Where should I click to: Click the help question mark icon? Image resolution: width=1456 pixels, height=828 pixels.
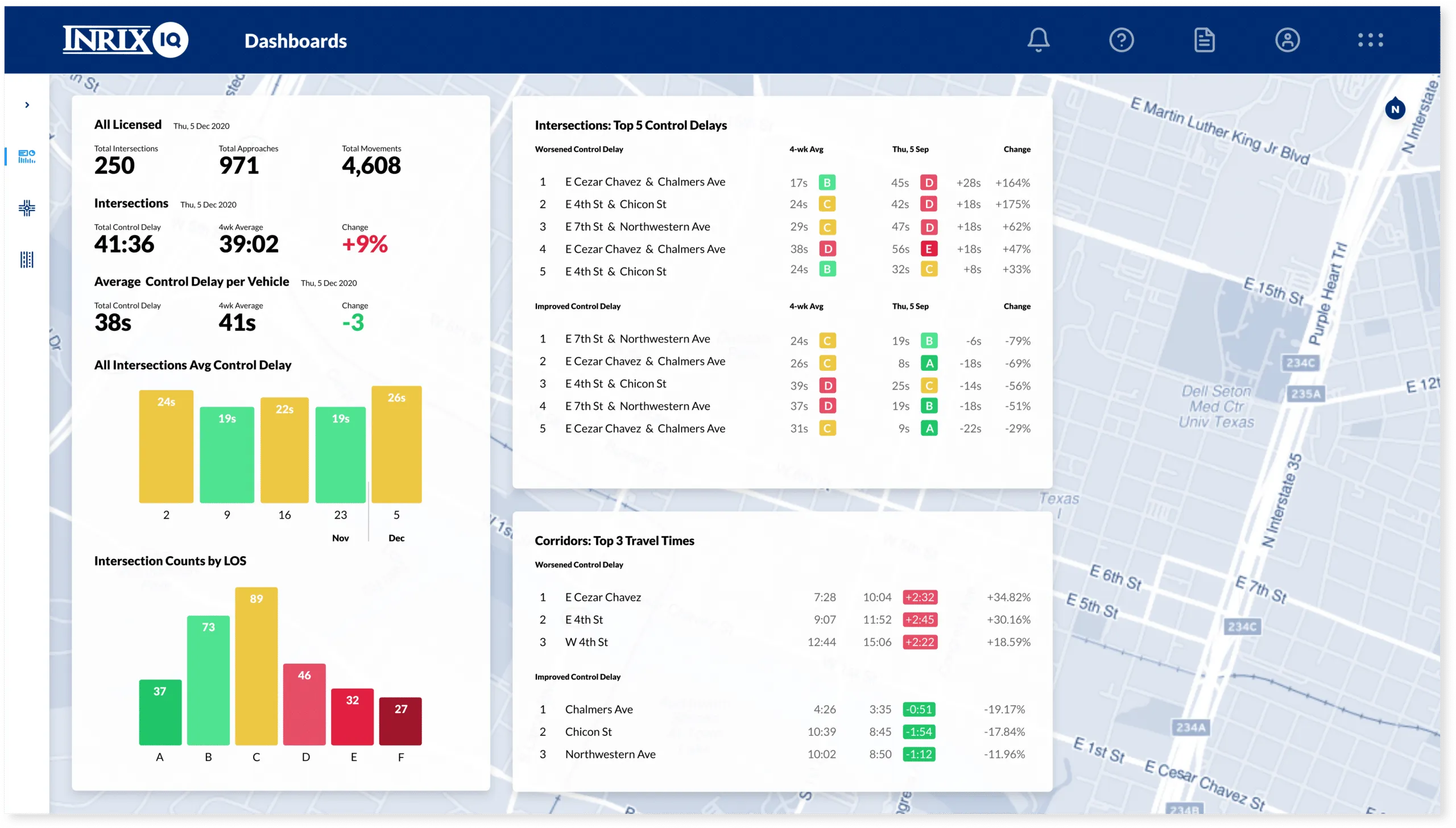pos(1122,40)
